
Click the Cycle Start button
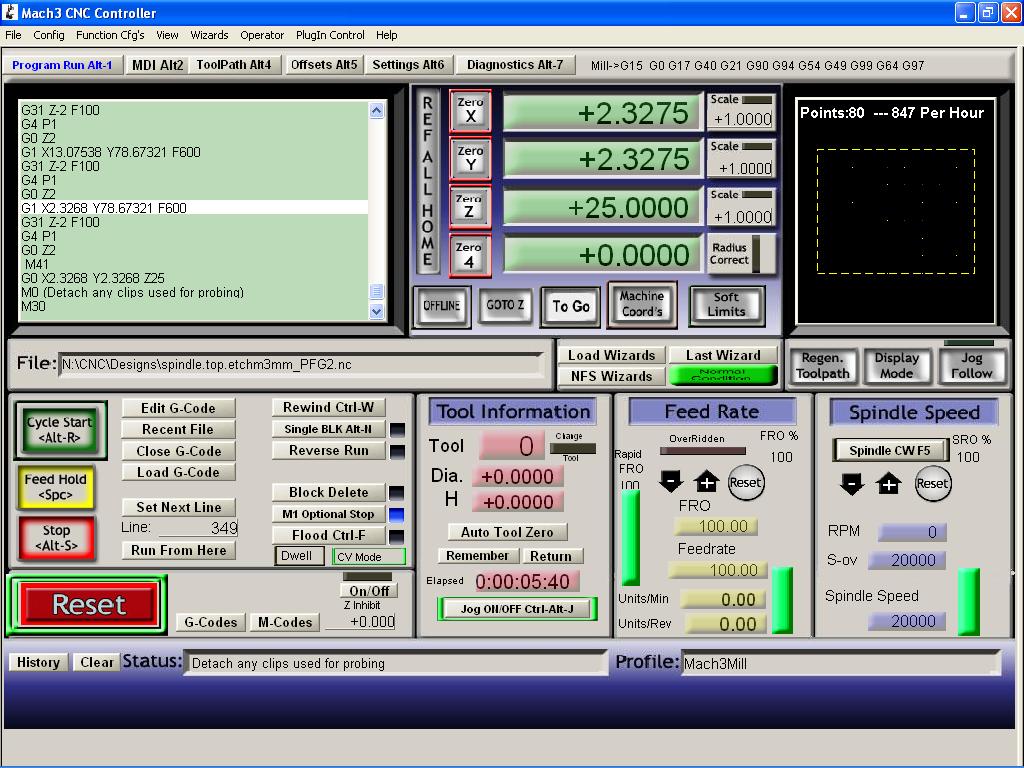click(59, 430)
